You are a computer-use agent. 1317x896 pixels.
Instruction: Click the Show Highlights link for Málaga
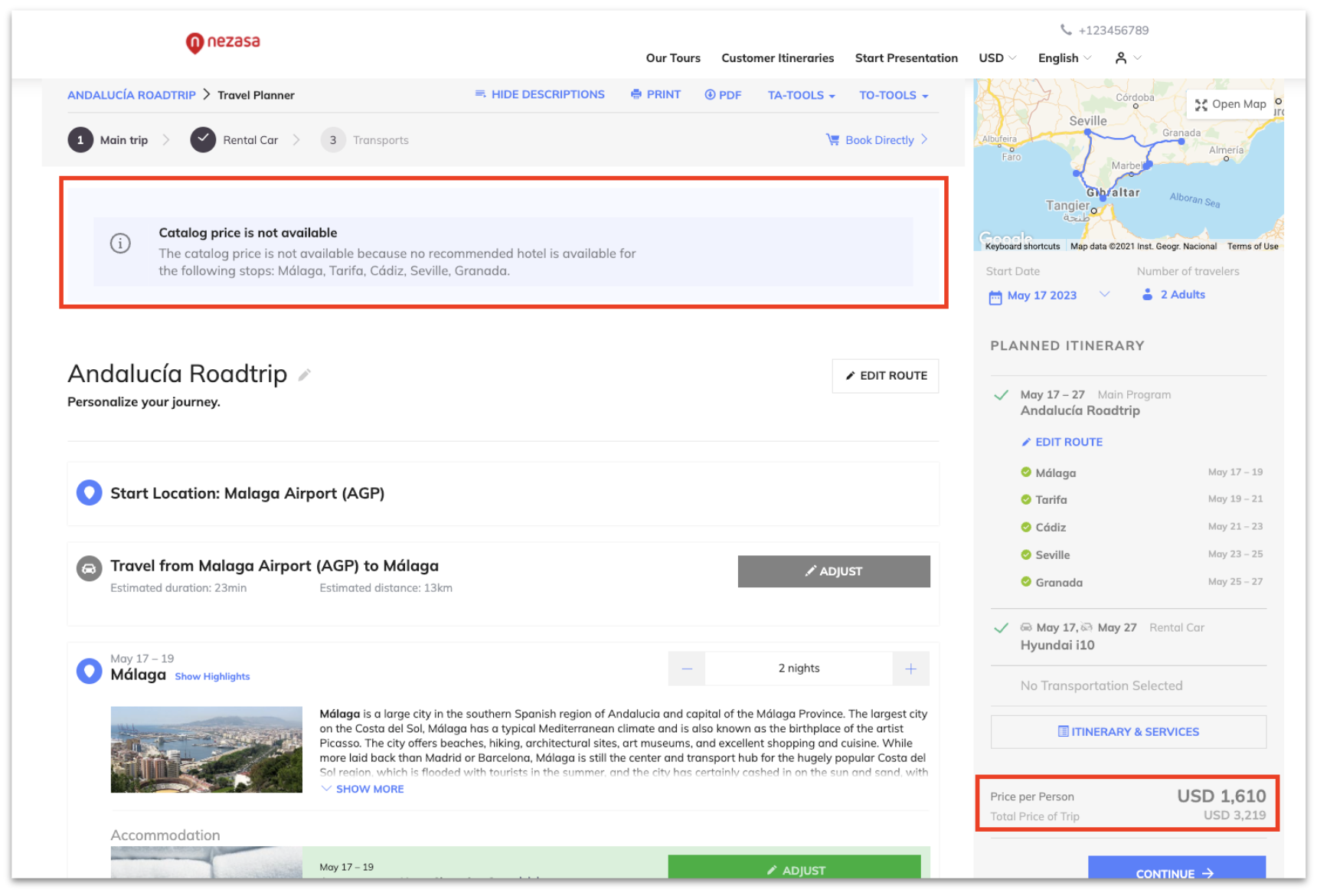coord(212,676)
